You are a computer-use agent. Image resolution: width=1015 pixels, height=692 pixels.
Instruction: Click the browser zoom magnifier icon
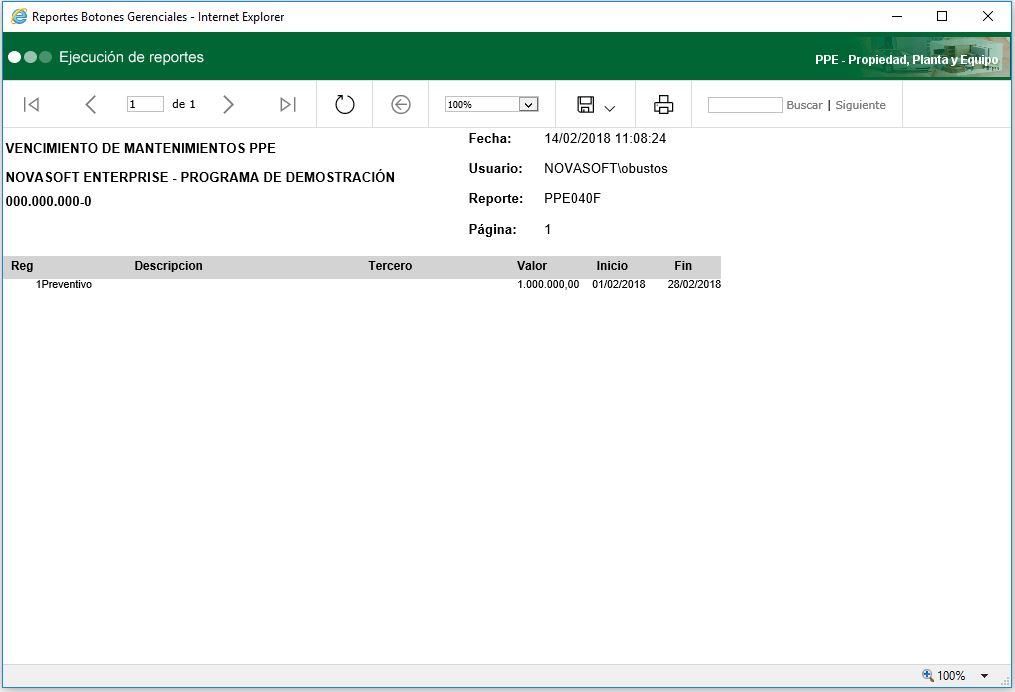click(928, 675)
